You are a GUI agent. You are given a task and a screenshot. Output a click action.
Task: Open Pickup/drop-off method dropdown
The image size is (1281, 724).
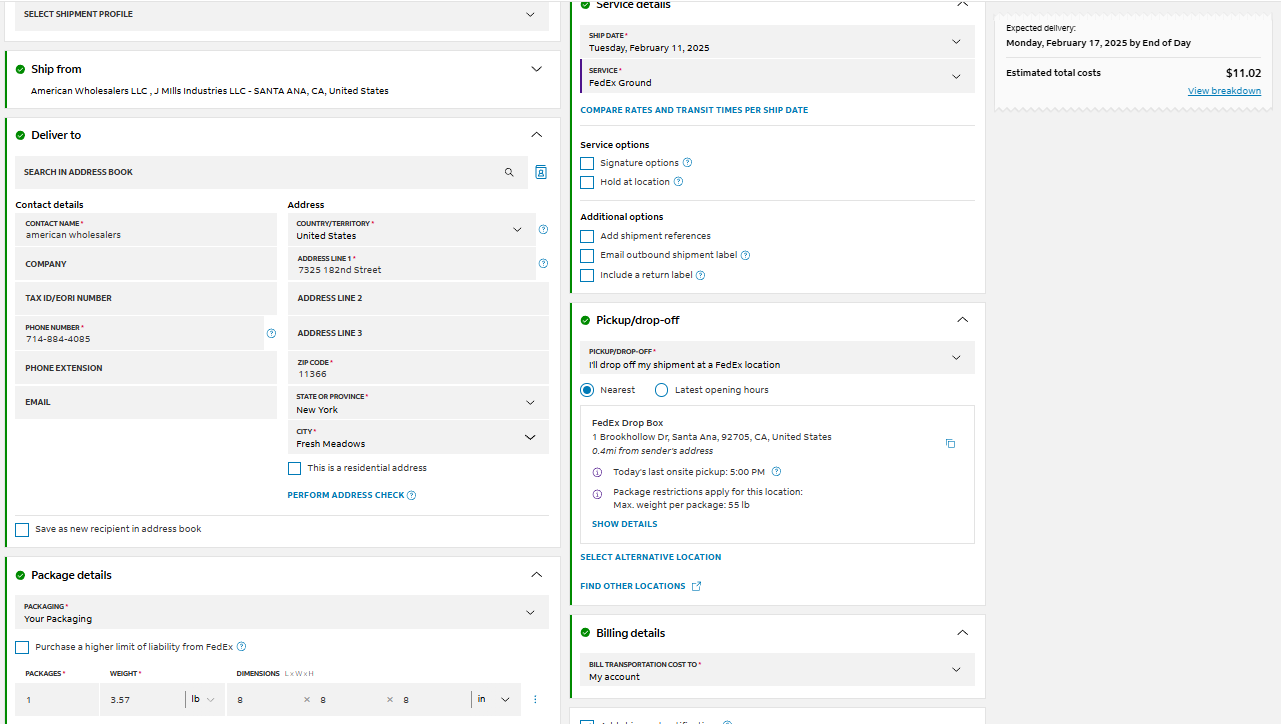(x=777, y=358)
